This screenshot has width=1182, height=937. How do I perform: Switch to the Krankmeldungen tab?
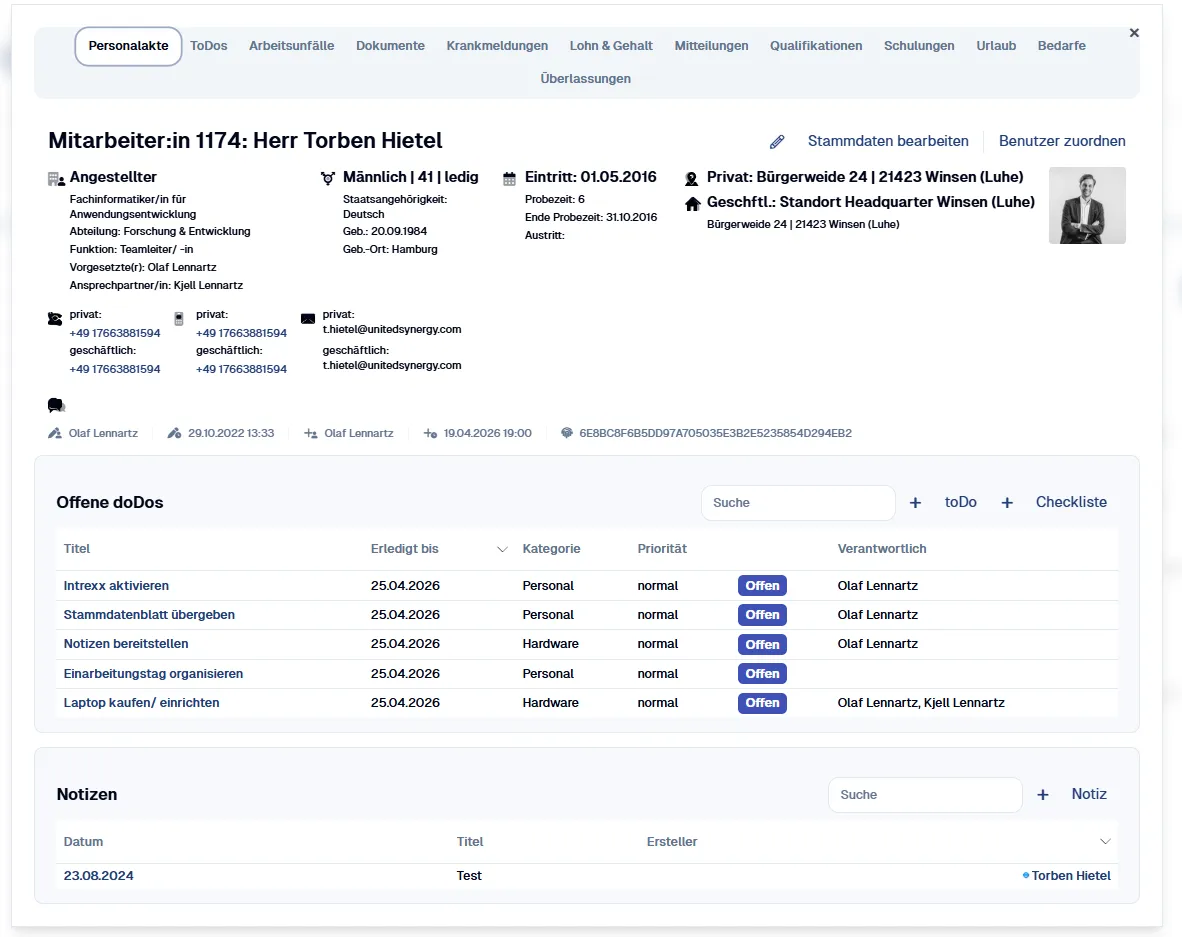pyautogui.click(x=497, y=46)
